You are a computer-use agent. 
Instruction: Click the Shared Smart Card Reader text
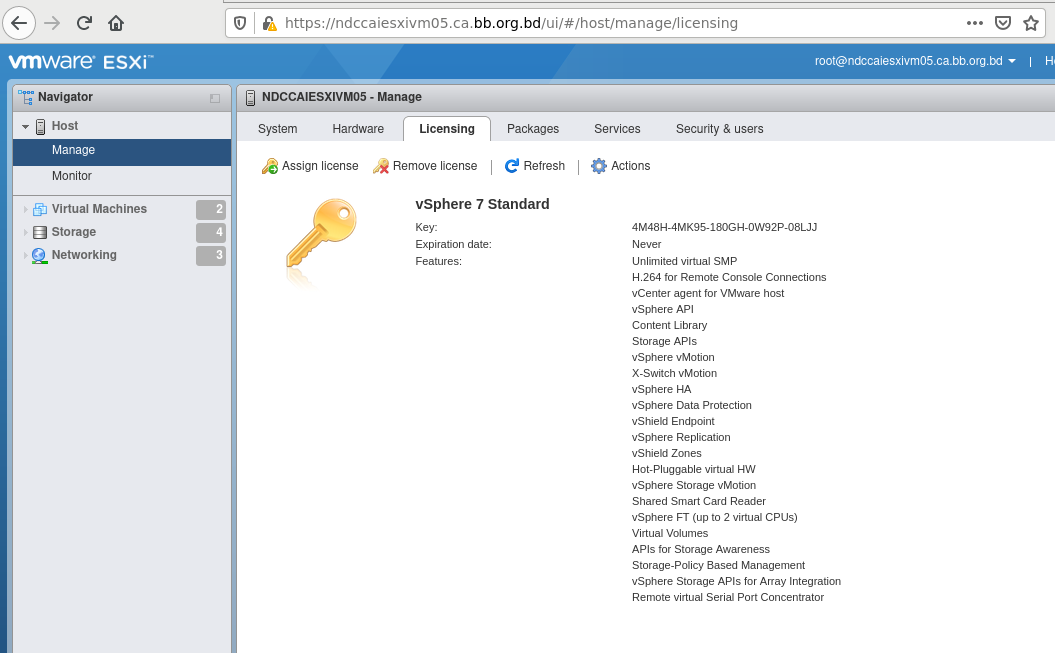[x=698, y=501]
